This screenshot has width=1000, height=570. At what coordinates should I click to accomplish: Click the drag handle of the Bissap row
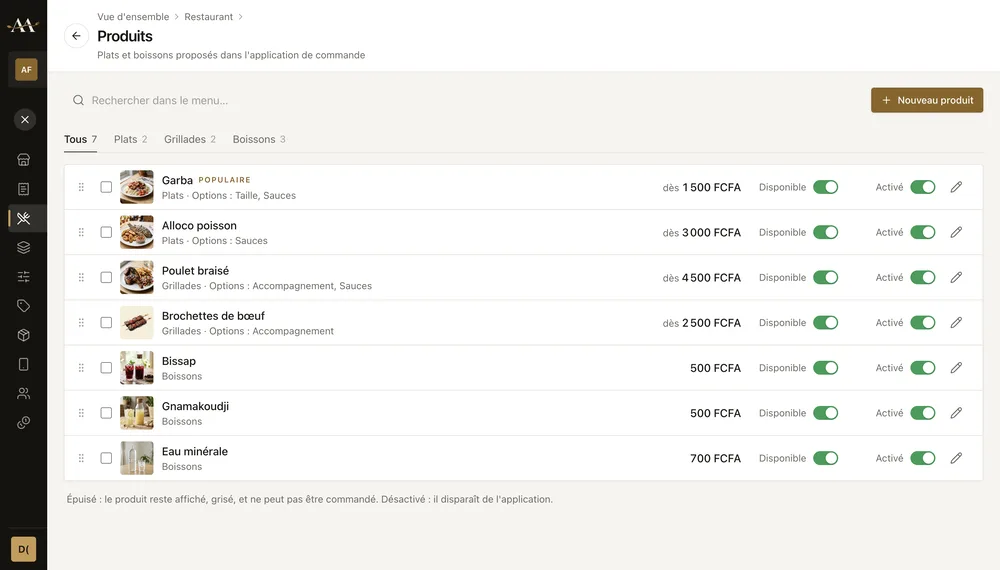tap(81, 368)
